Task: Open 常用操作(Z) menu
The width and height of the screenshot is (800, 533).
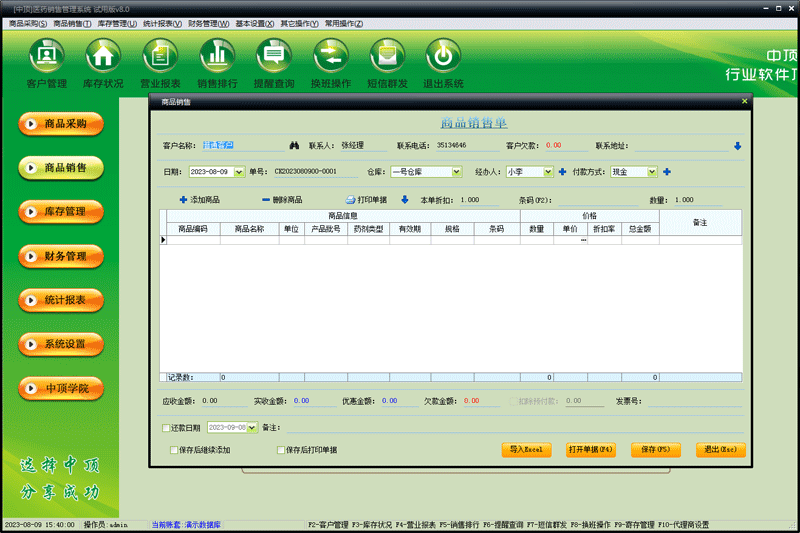Action: 344,23
